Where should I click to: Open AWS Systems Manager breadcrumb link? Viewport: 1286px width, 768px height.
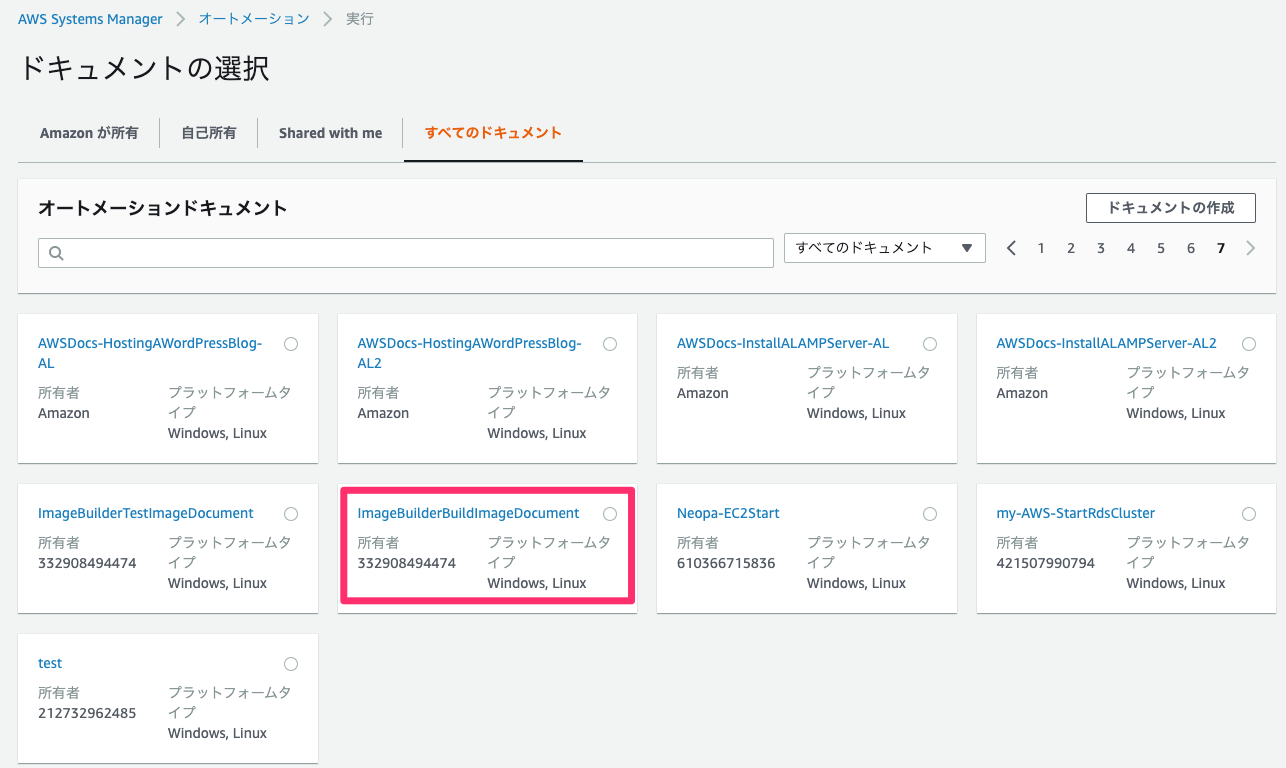click(x=90, y=19)
